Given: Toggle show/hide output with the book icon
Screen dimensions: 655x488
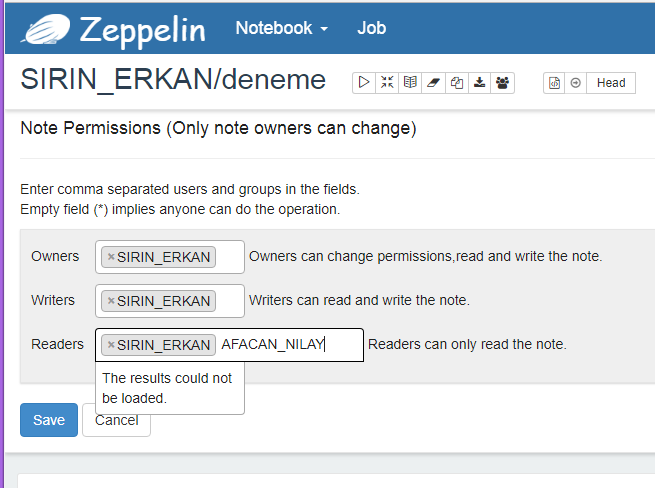Looking at the screenshot, I should pos(410,83).
